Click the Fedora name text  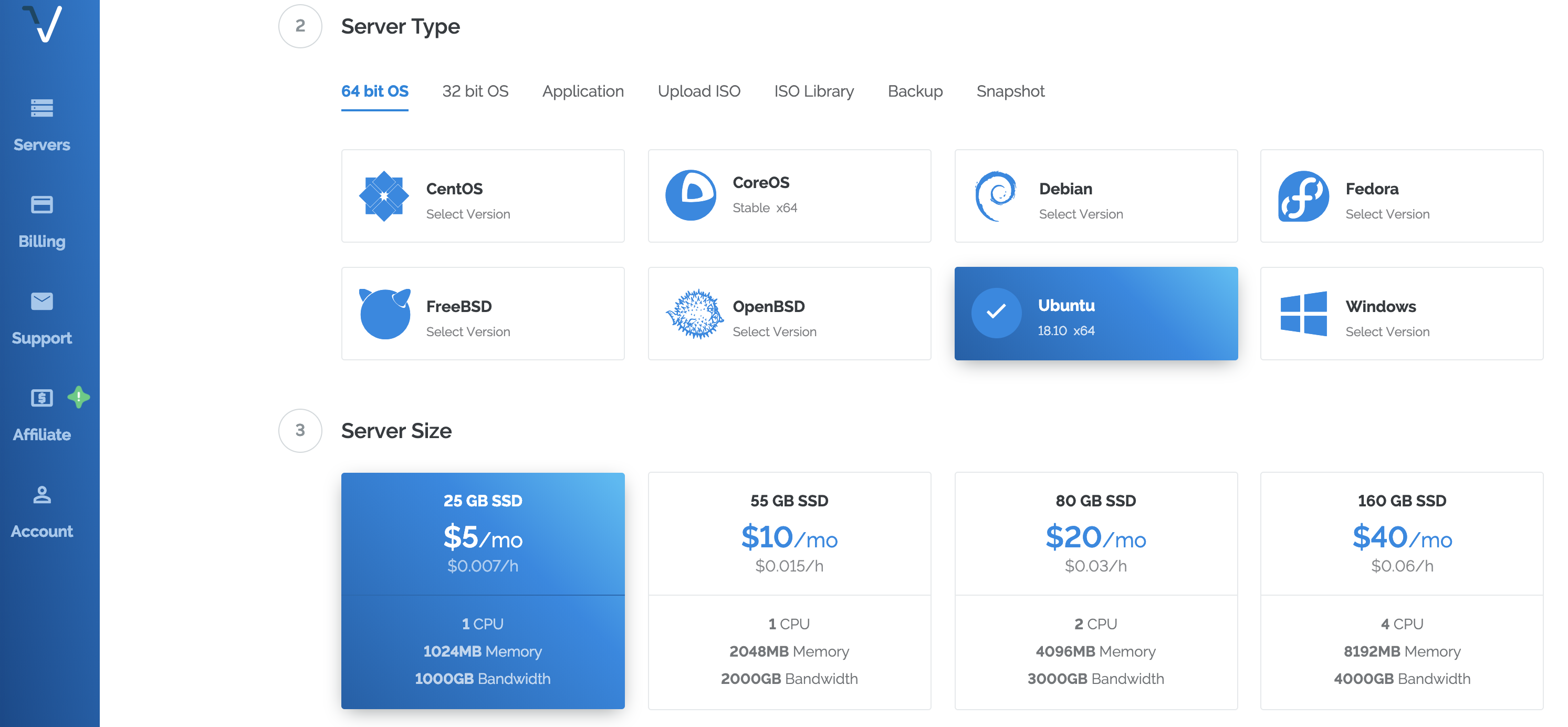pyautogui.click(x=1372, y=189)
